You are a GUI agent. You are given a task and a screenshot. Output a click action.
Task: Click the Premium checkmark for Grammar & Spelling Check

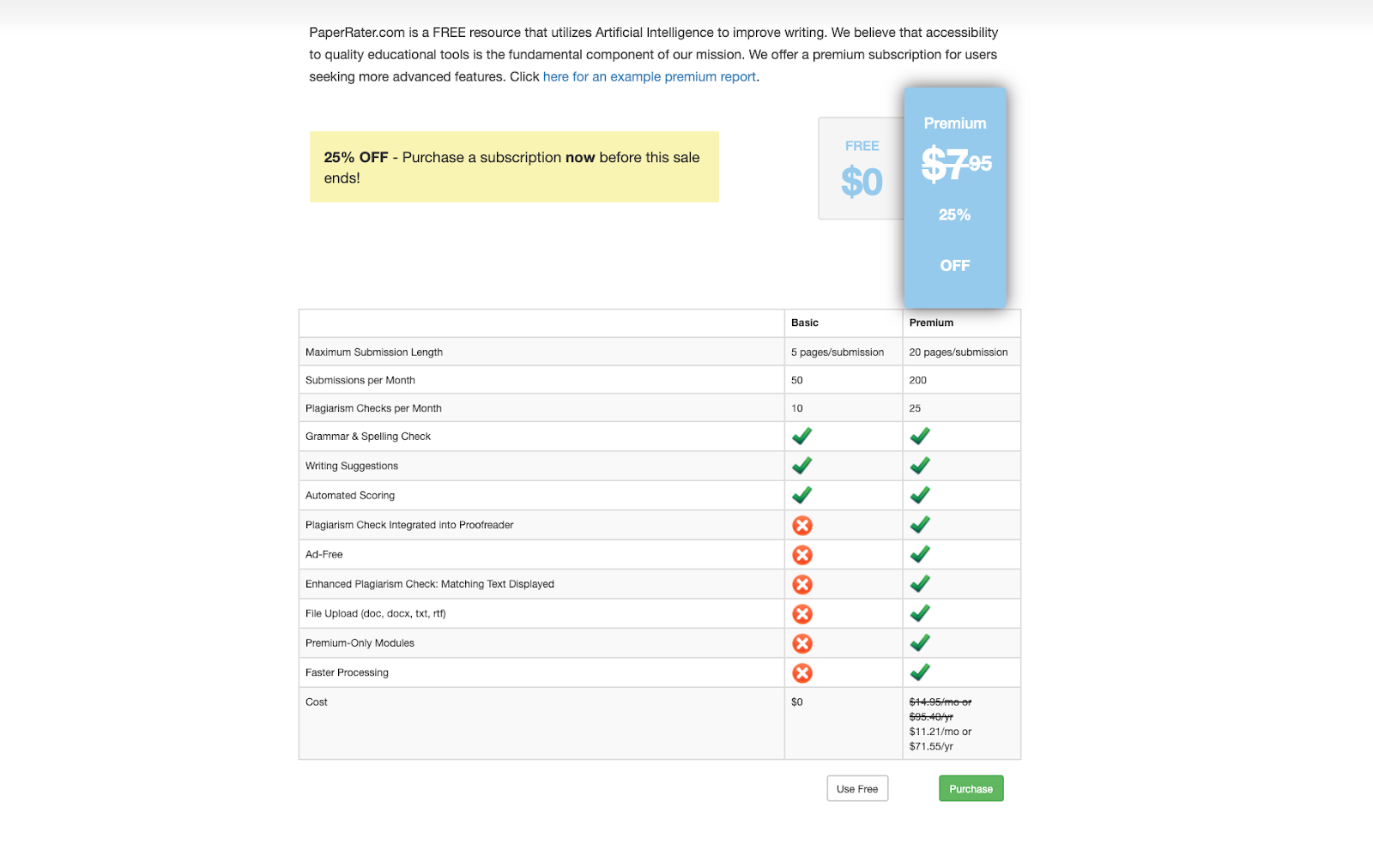(920, 437)
